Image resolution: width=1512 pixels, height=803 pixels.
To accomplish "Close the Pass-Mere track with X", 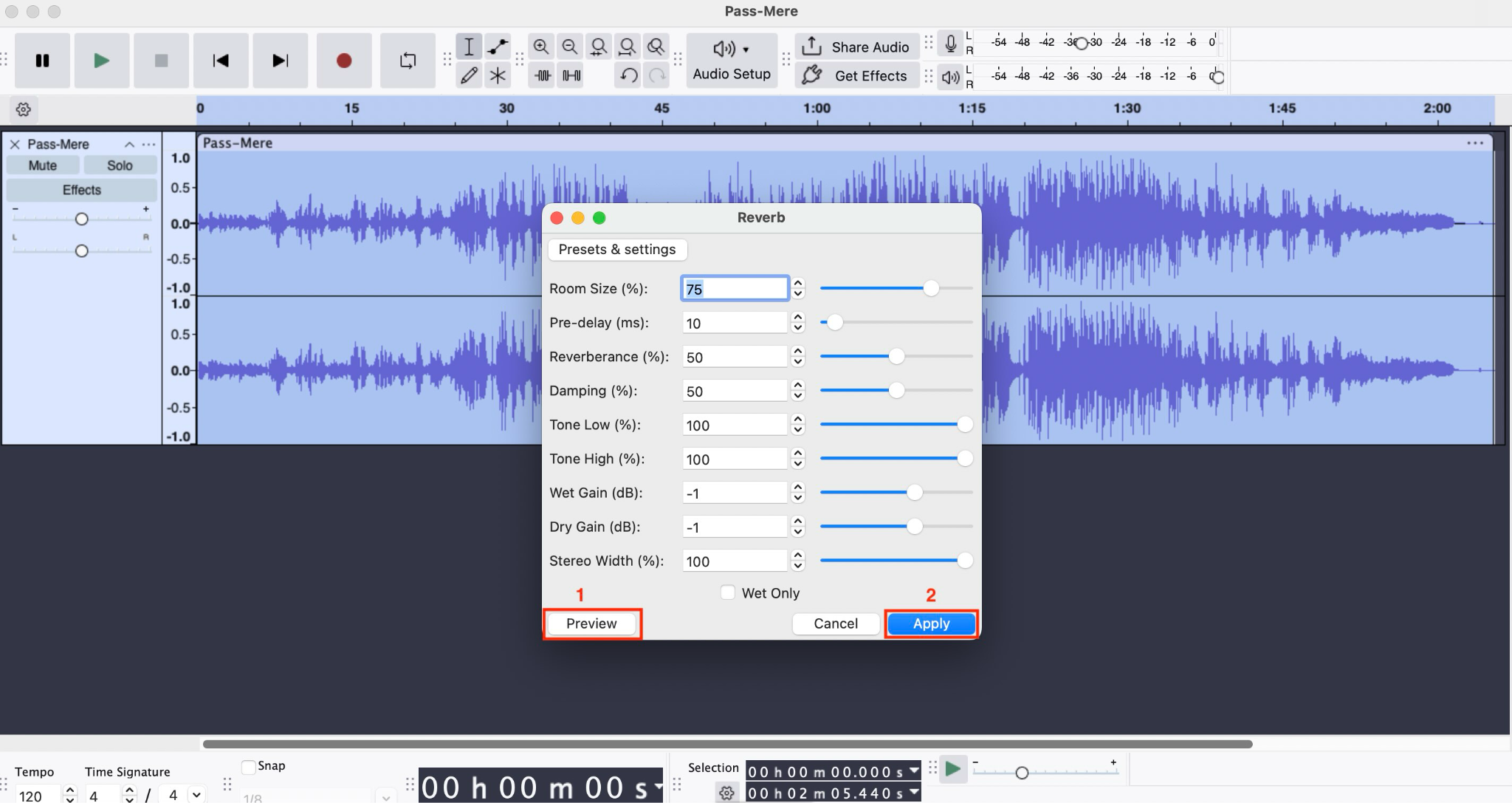I will 15,144.
